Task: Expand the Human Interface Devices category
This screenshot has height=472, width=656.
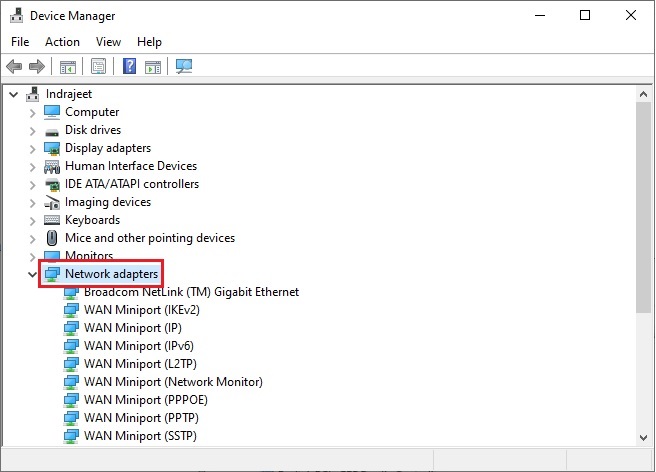Action: (x=33, y=167)
